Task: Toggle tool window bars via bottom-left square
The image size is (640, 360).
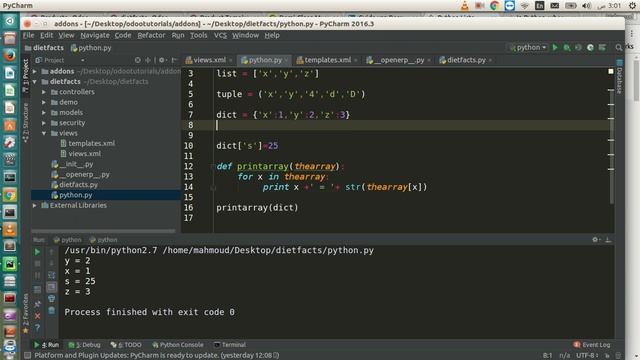Action: 27,355
